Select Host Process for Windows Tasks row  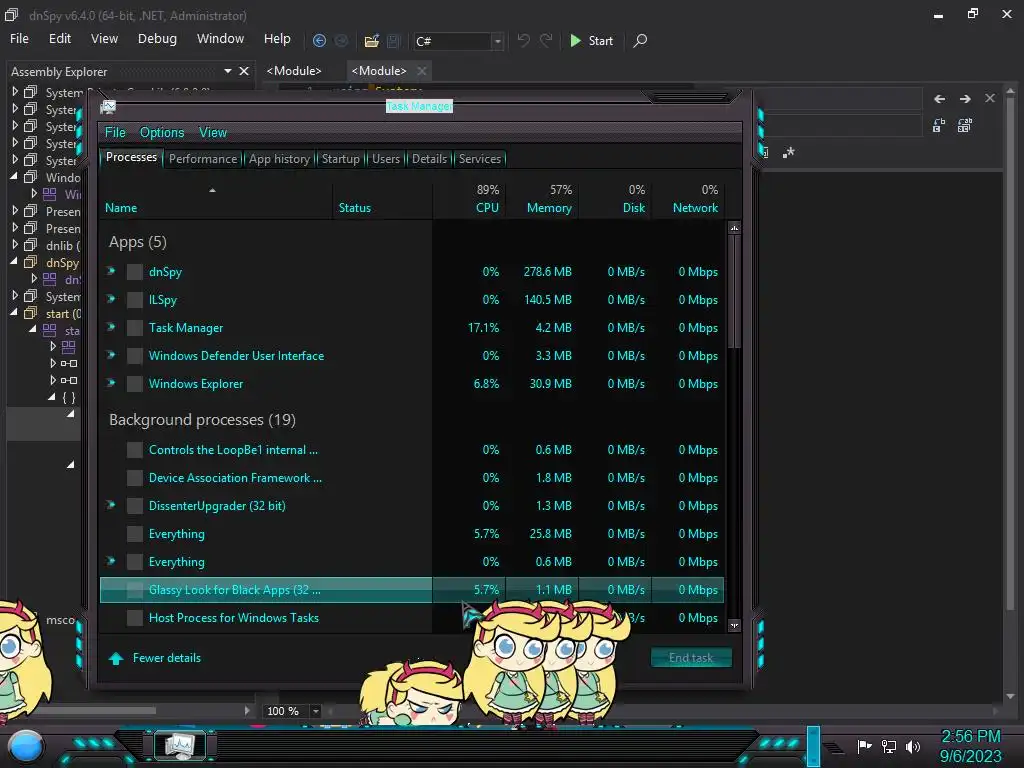411,618
